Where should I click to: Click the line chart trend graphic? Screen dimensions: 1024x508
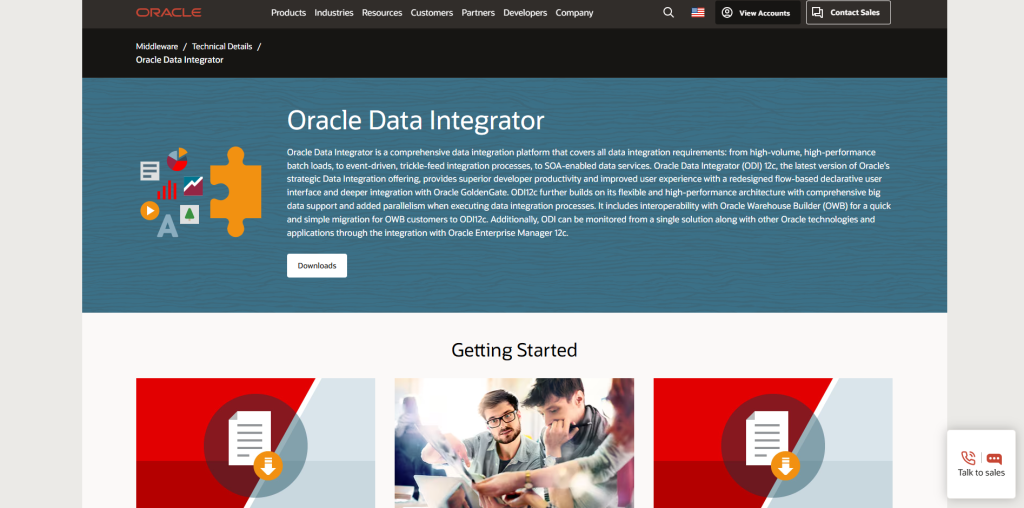[193, 185]
